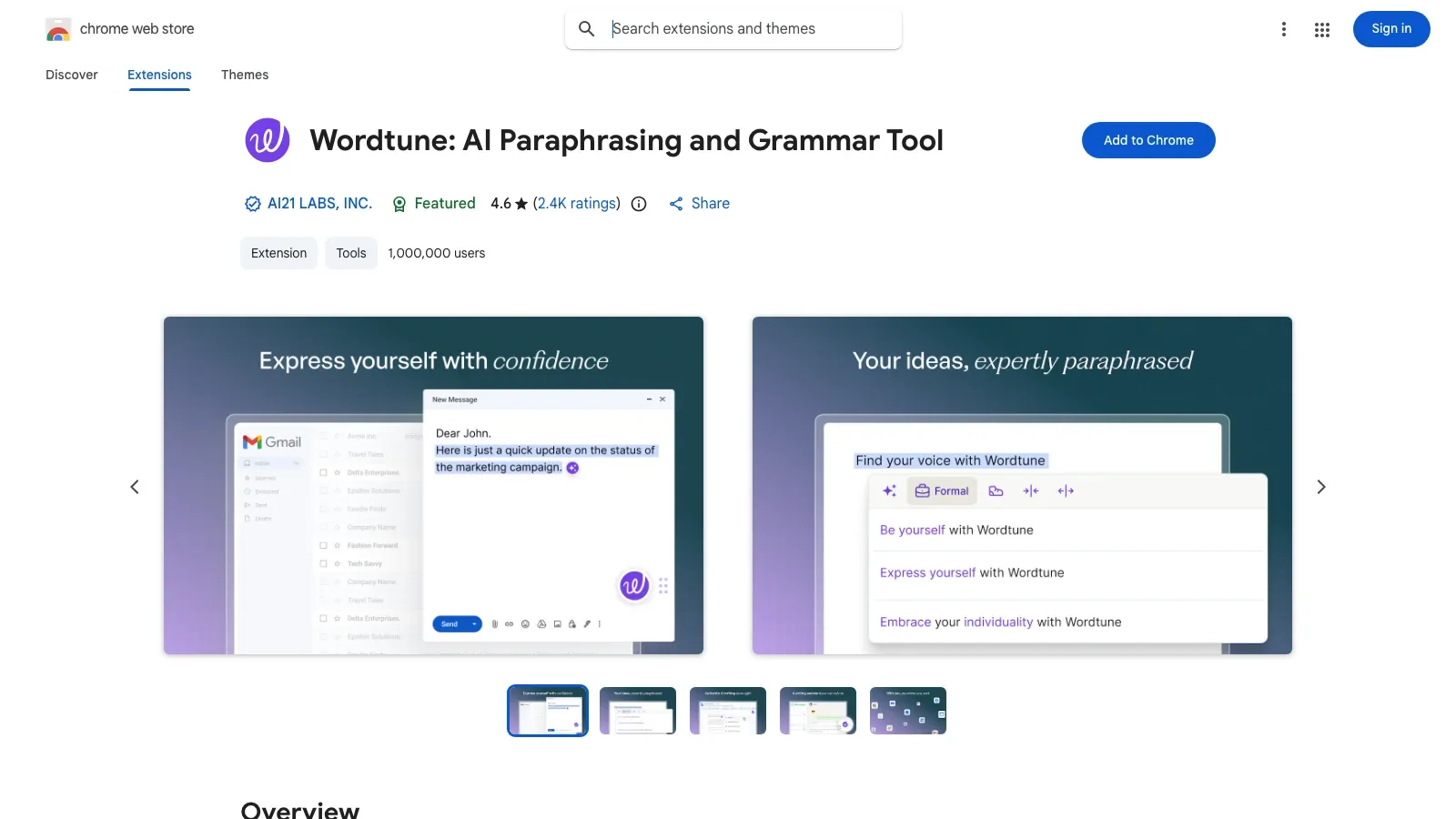Viewport: 1456px width, 819px height.
Task: Open the 'Express yourself with confidence' screenshot
Action: click(433, 485)
